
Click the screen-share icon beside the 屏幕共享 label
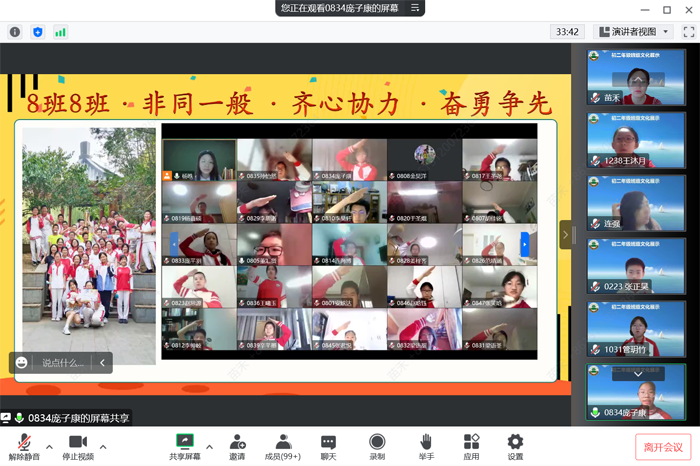tap(6, 418)
